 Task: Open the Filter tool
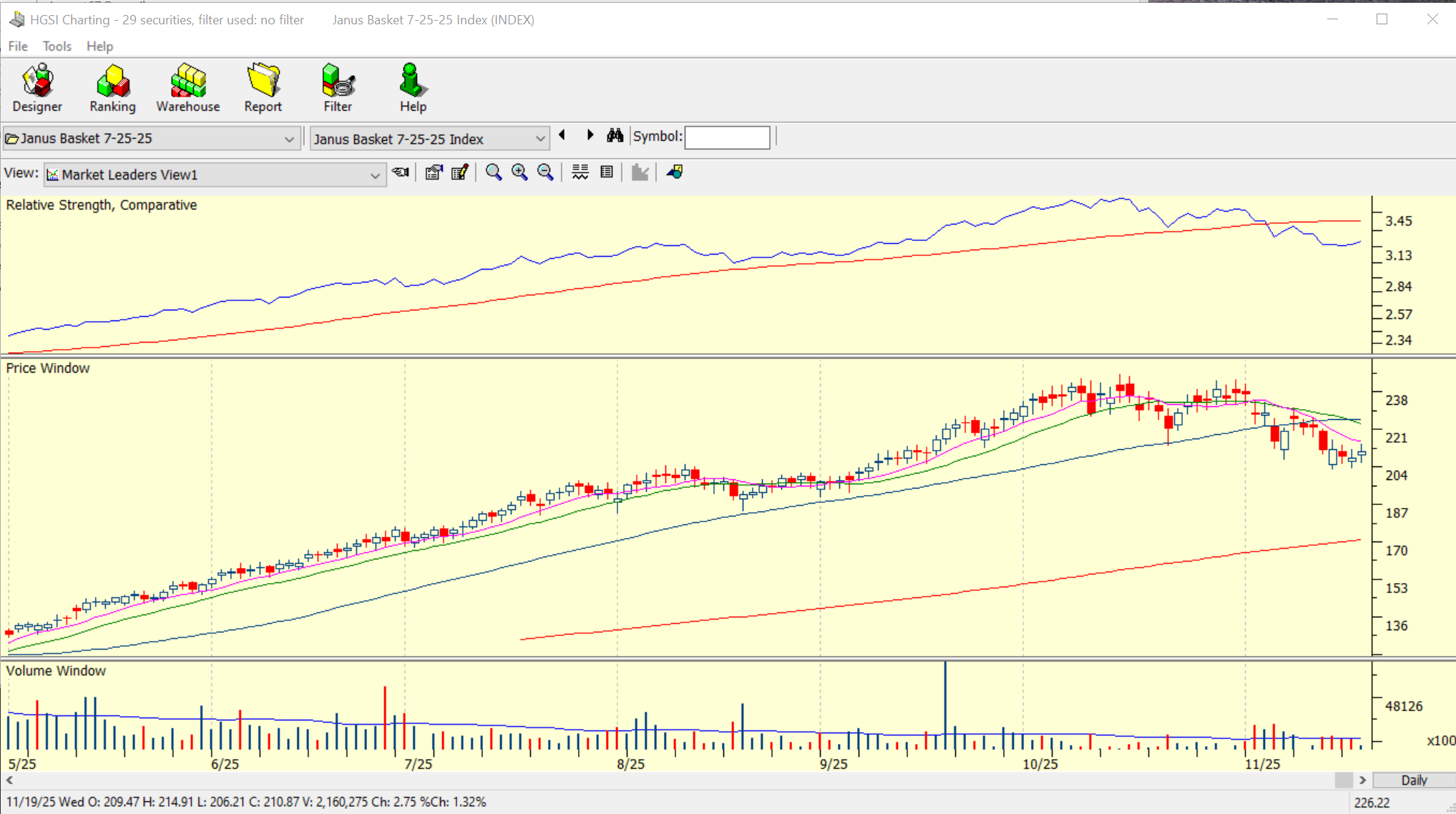coord(338,88)
